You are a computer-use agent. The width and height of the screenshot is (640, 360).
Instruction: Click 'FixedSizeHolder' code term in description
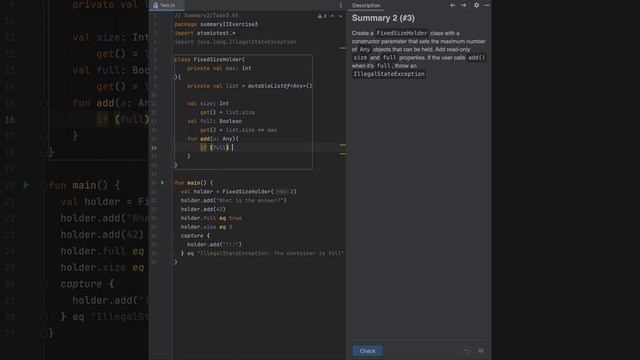click(402, 33)
